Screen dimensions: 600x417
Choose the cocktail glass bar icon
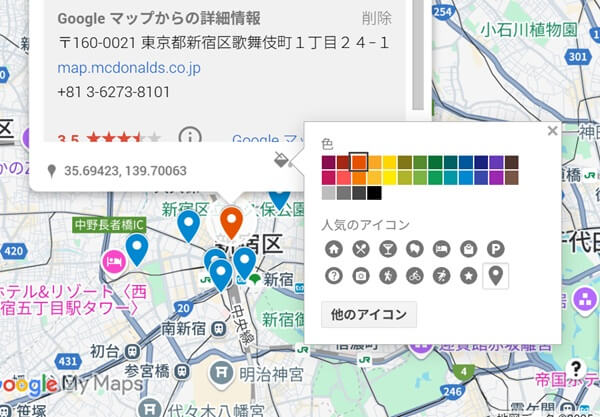coord(388,249)
